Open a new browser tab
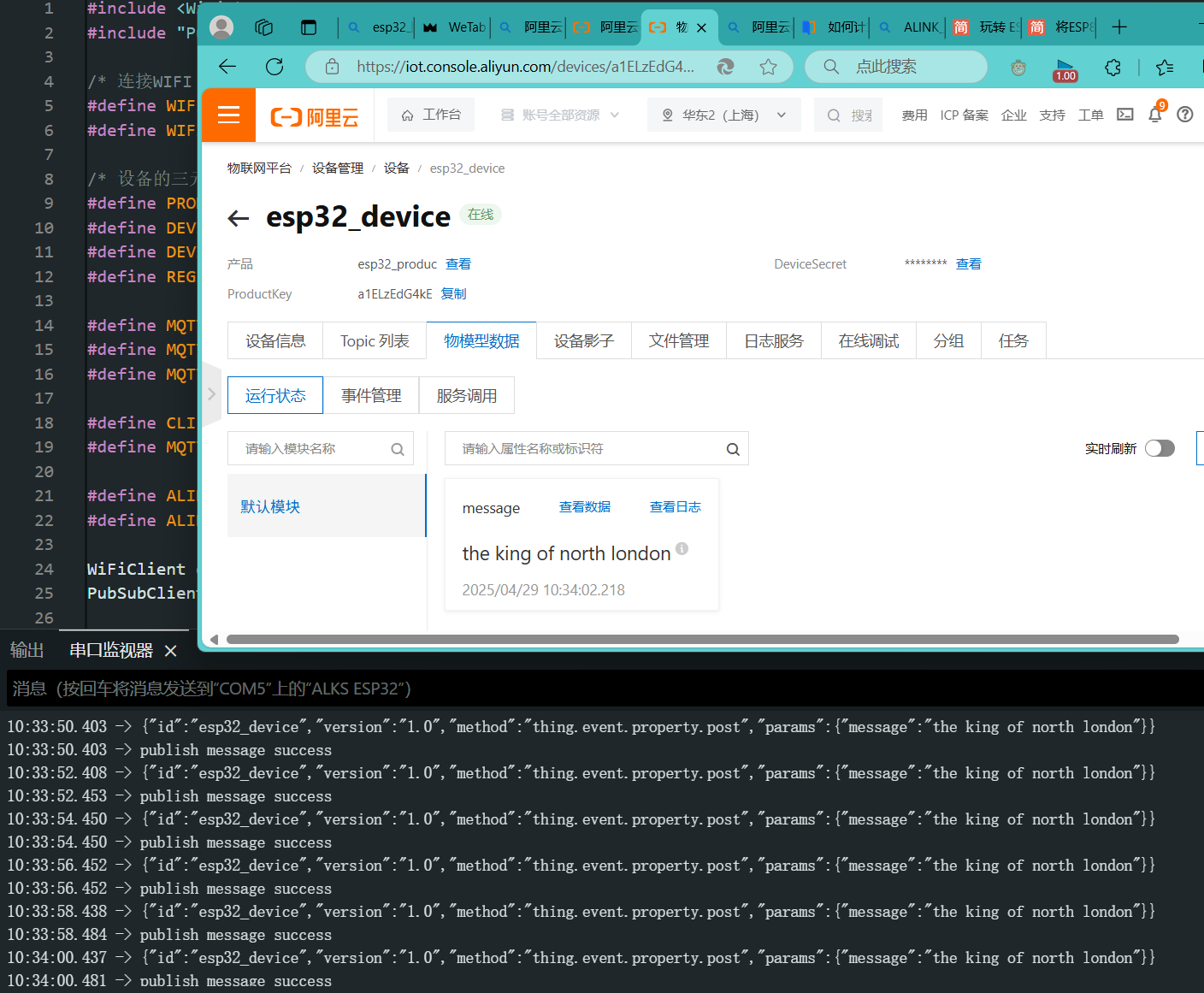The height and width of the screenshot is (993, 1204). click(x=1119, y=27)
